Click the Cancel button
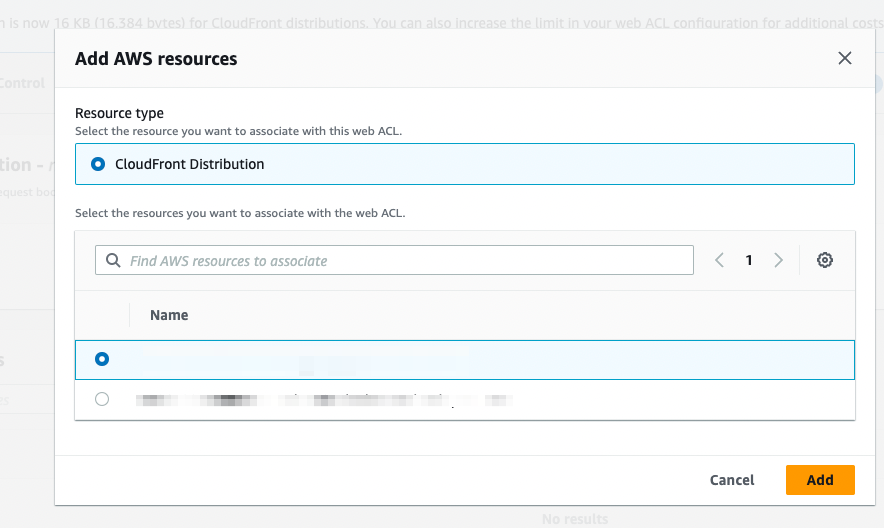This screenshot has height=528, width=884. (x=732, y=480)
